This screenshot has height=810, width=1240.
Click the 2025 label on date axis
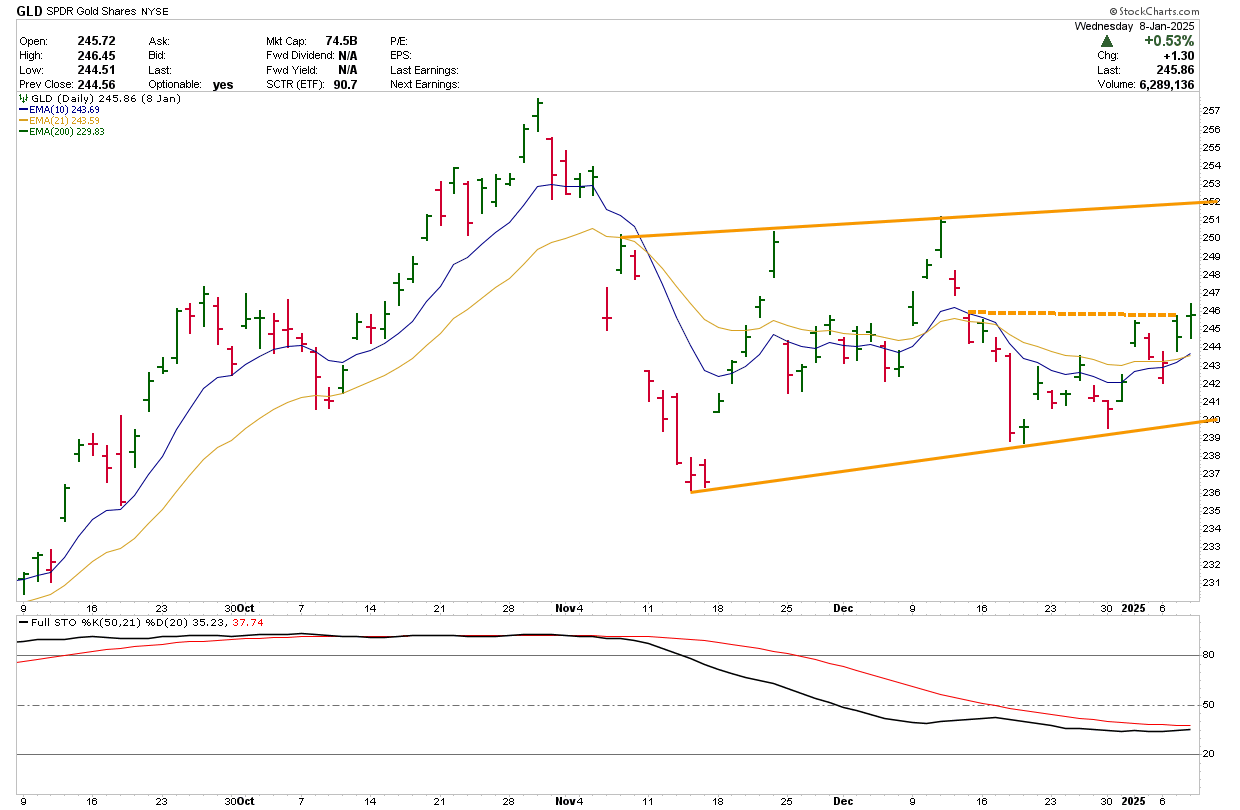(x=1133, y=607)
